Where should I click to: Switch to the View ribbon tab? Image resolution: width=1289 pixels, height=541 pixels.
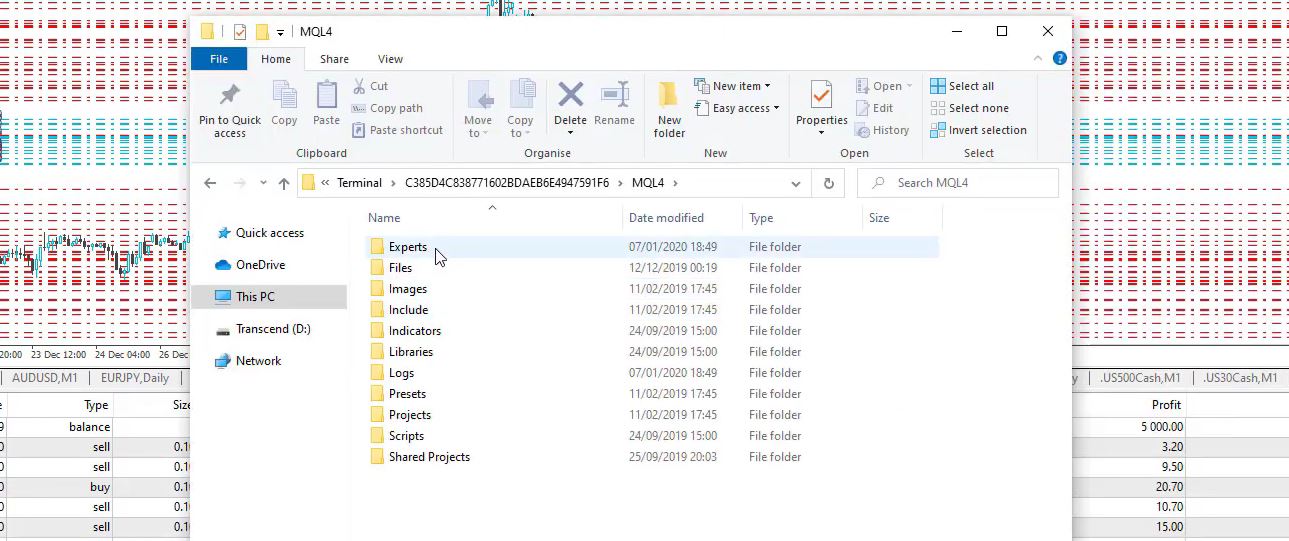click(x=390, y=59)
